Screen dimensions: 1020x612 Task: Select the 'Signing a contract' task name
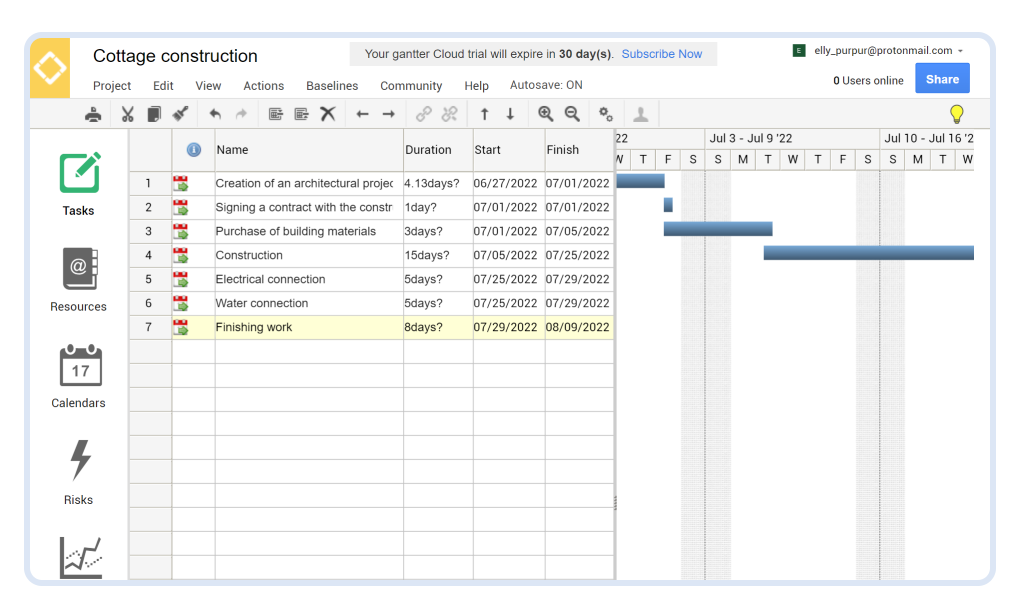click(x=304, y=207)
